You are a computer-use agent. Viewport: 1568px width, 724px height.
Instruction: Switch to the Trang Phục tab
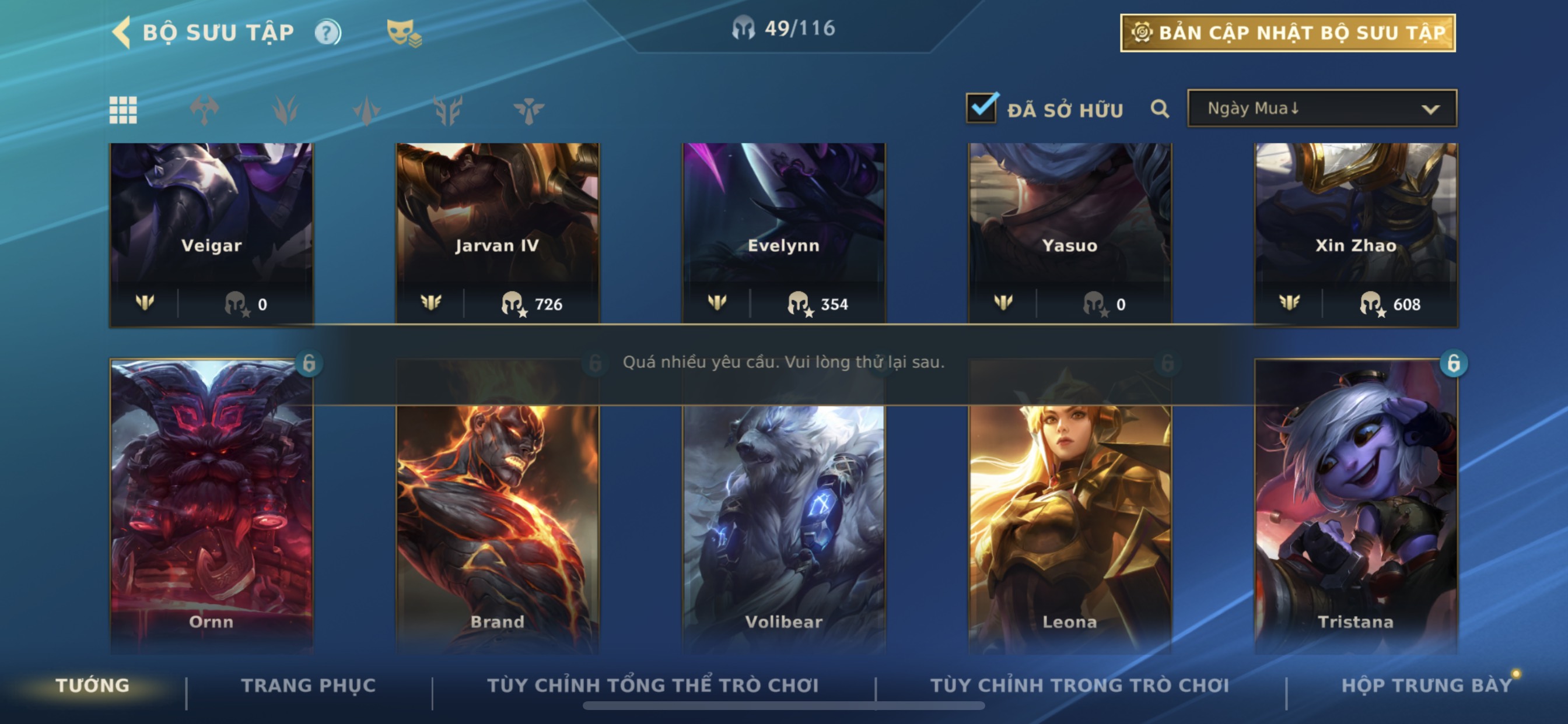(x=309, y=685)
